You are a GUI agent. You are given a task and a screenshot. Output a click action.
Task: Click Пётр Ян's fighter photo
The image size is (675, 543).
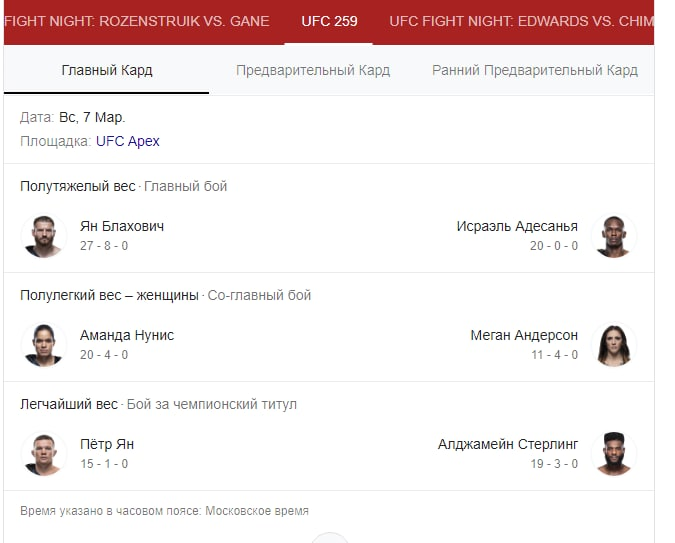(43, 454)
